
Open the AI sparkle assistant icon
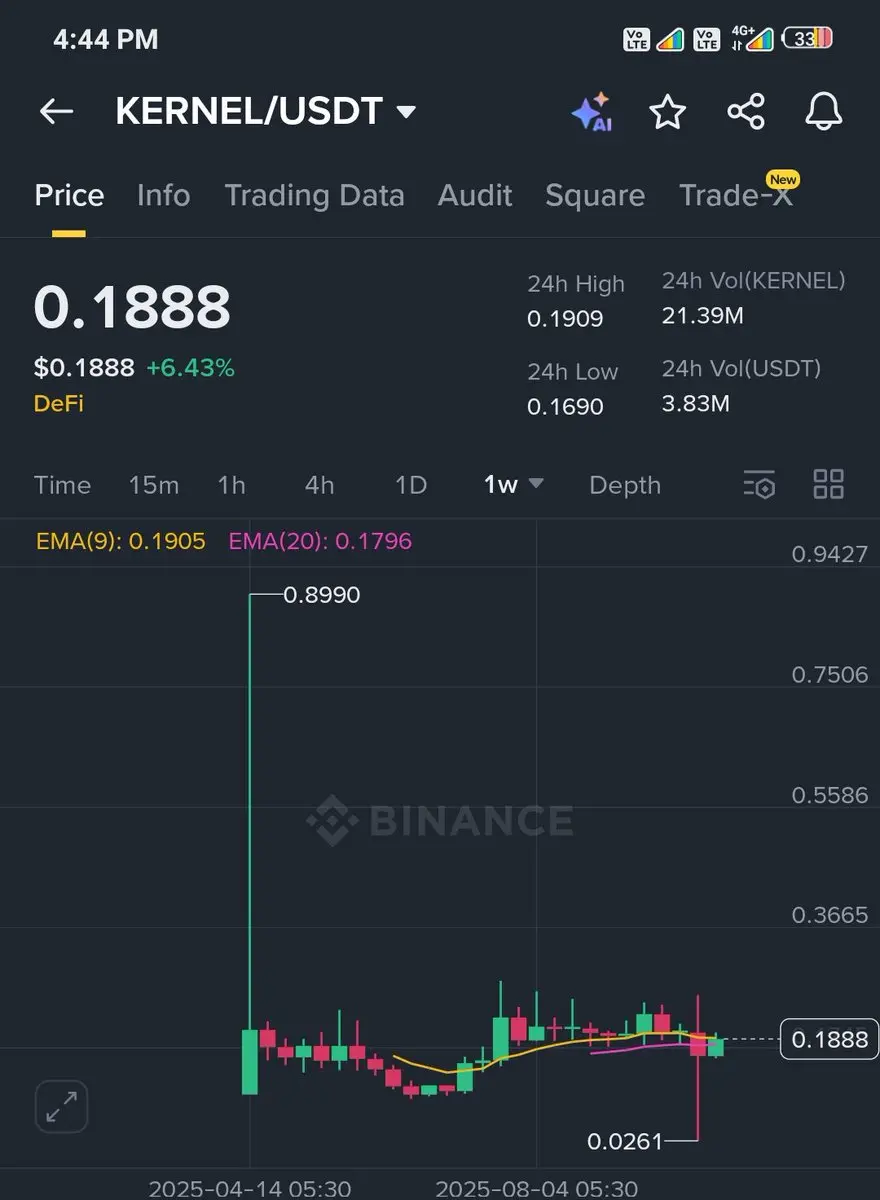pyautogui.click(x=591, y=111)
